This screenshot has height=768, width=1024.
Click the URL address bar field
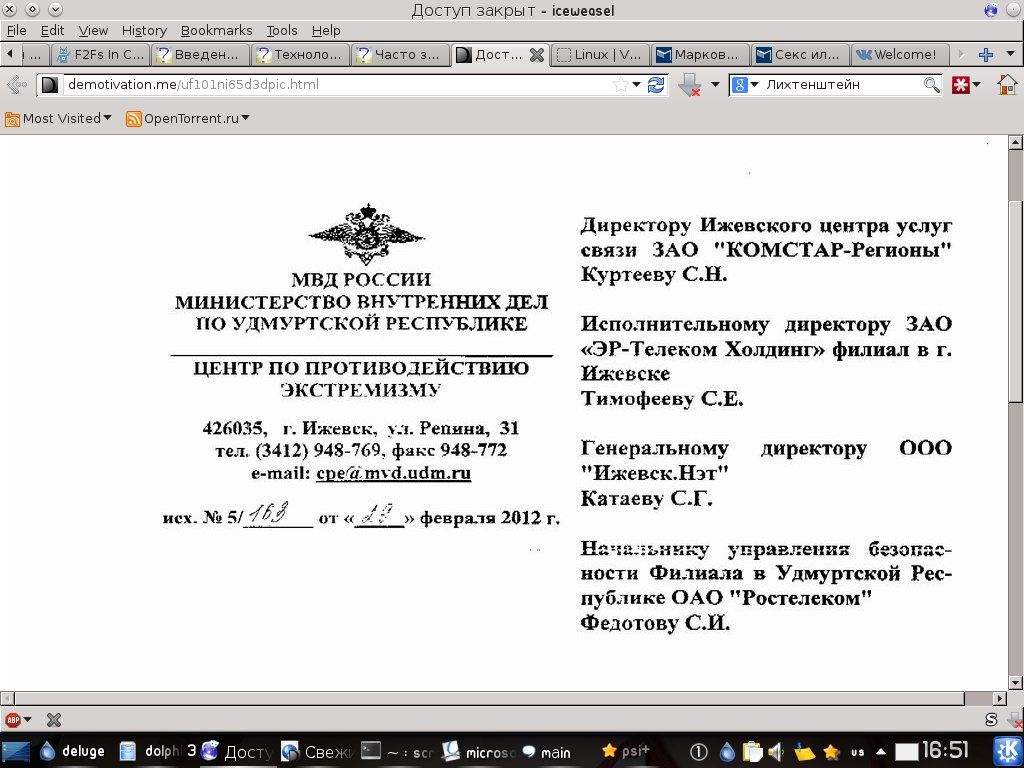[330, 85]
